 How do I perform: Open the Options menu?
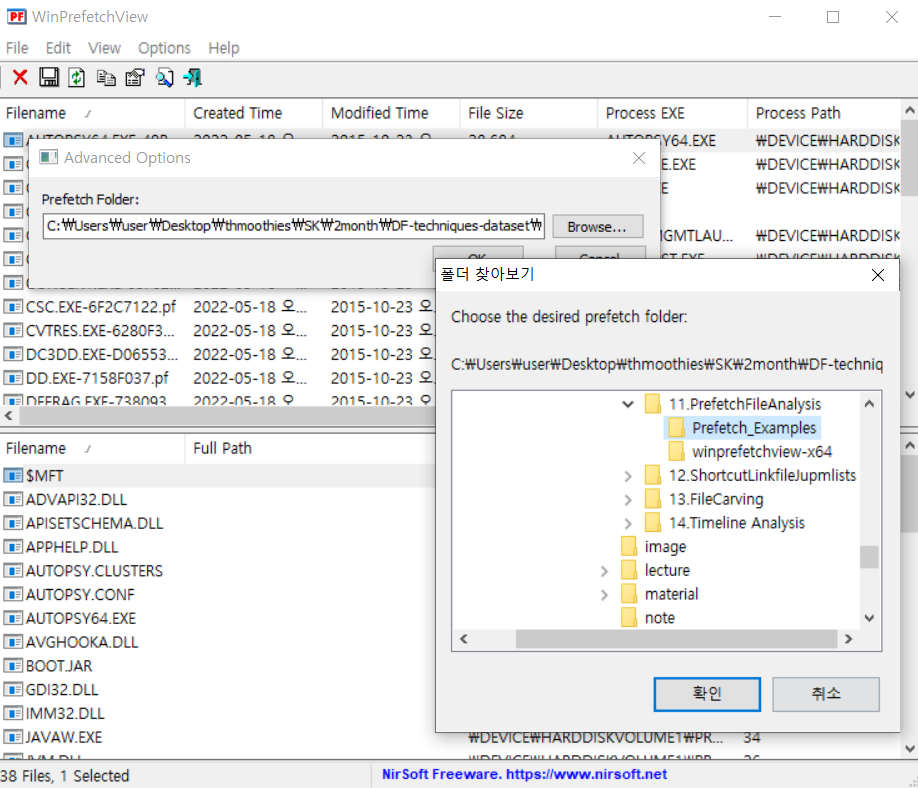tap(164, 48)
